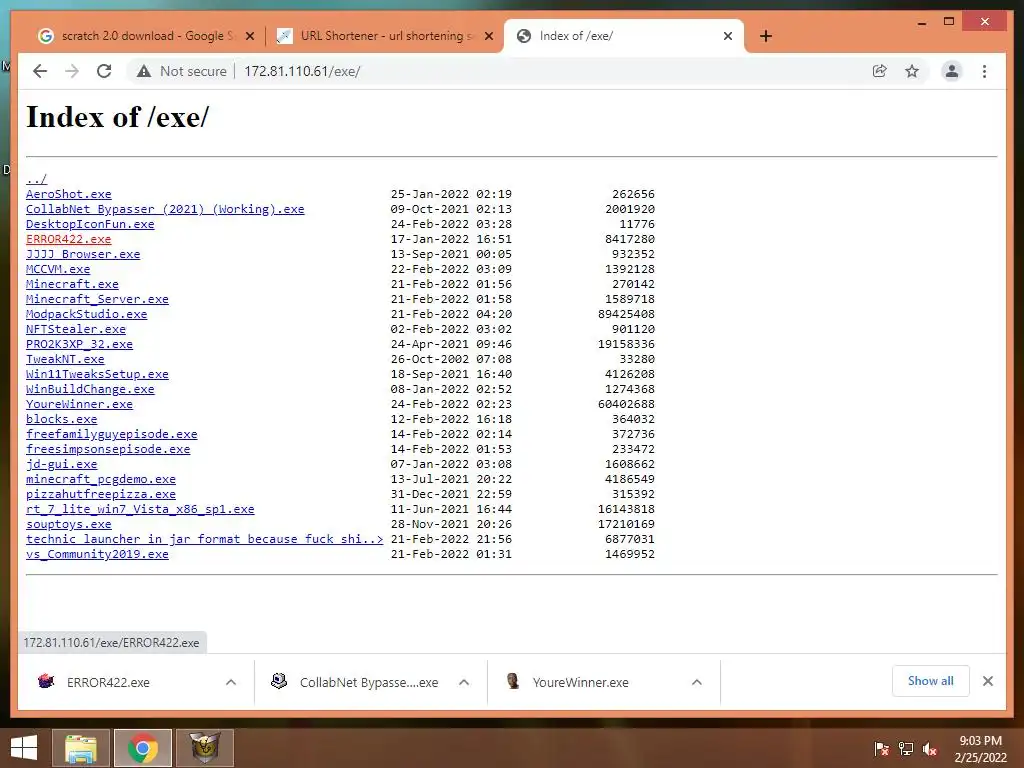Open vs_Community2019.exe link

97,554
